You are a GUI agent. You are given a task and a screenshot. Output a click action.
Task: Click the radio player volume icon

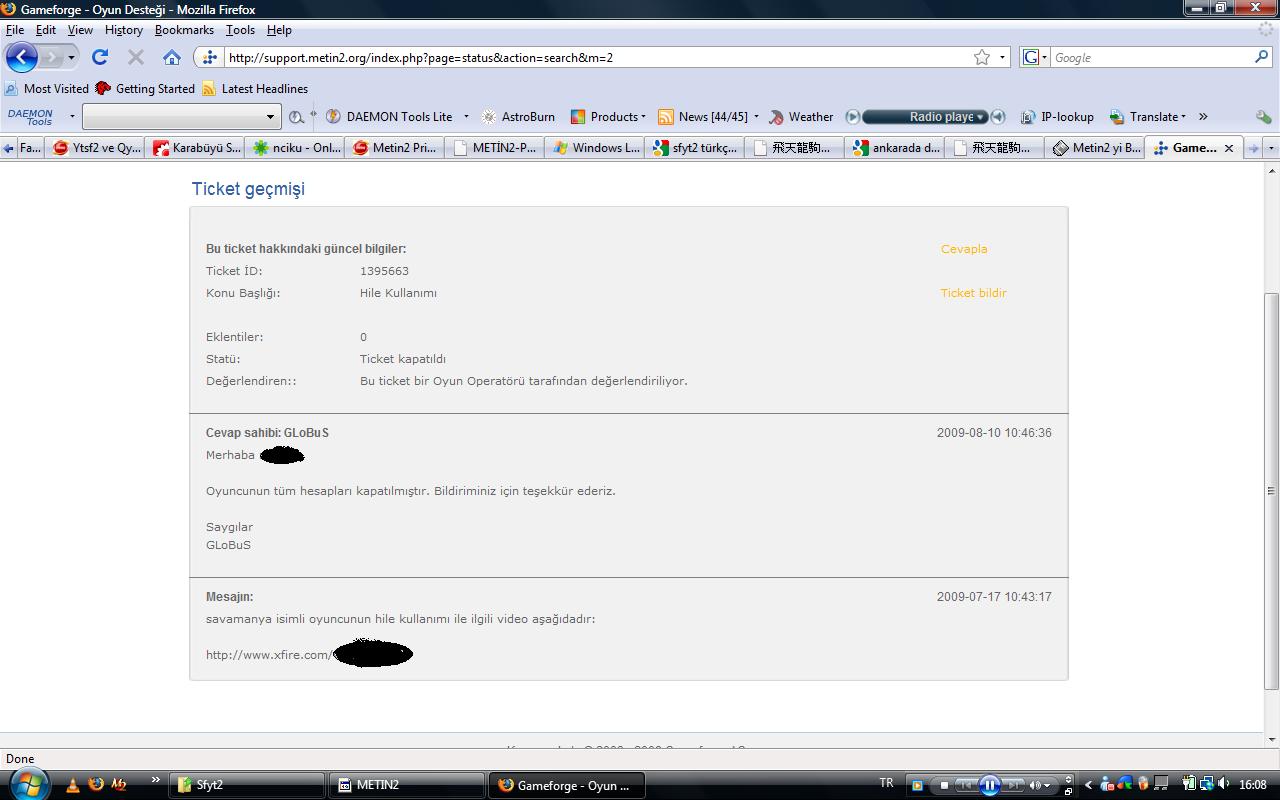[998, 117]
